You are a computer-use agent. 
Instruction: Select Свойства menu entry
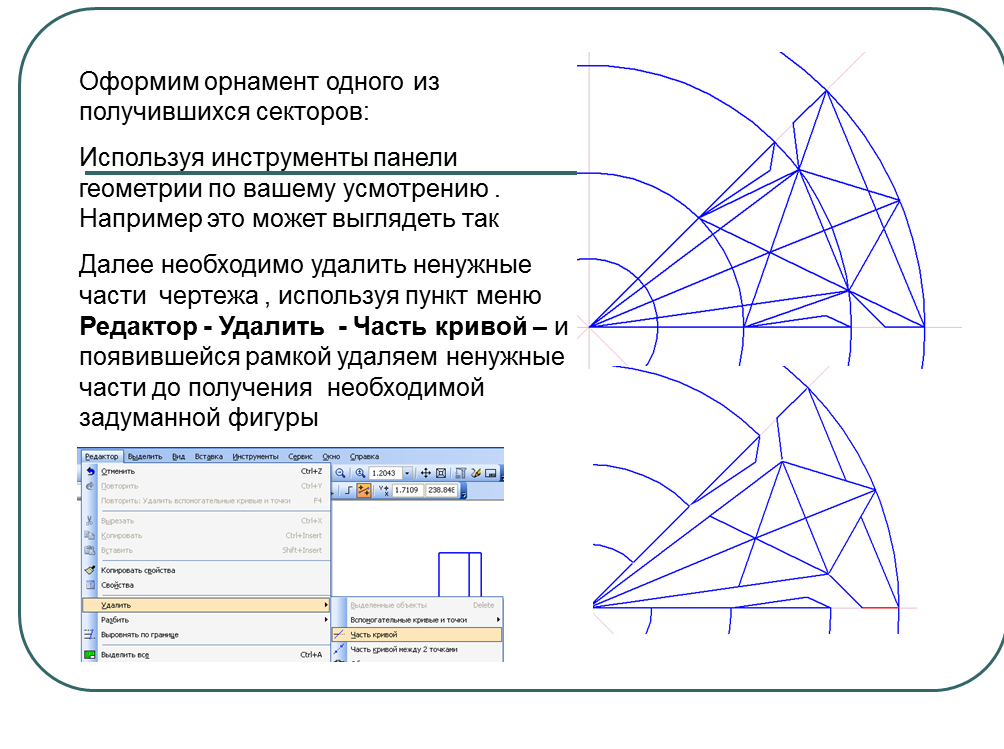(206, 584)
